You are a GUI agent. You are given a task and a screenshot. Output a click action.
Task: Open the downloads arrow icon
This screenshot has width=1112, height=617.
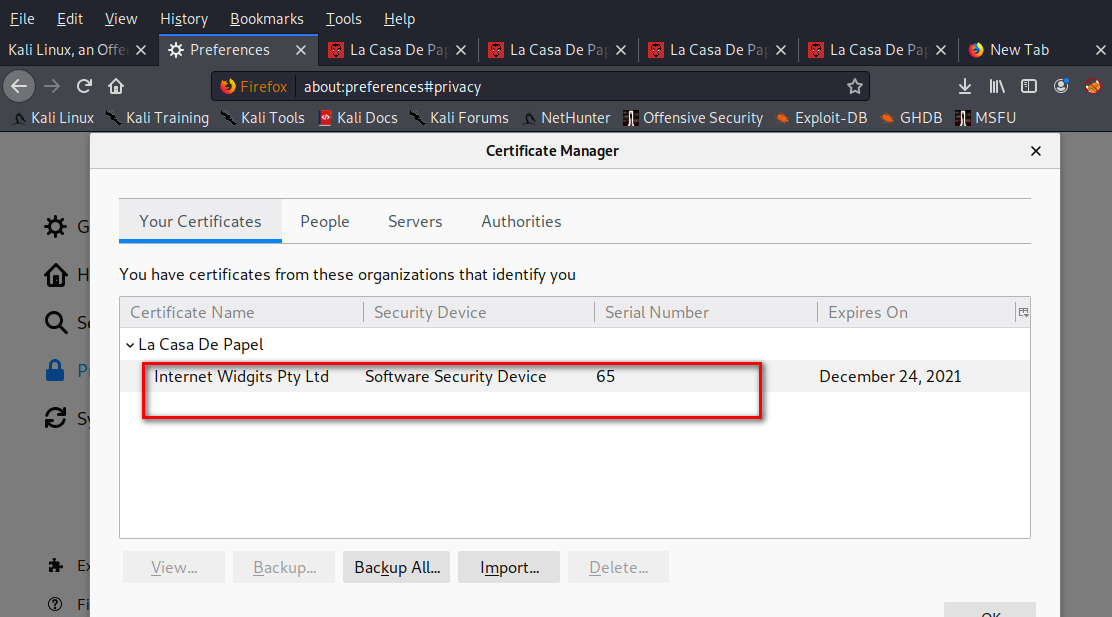(x=964, y=87)
